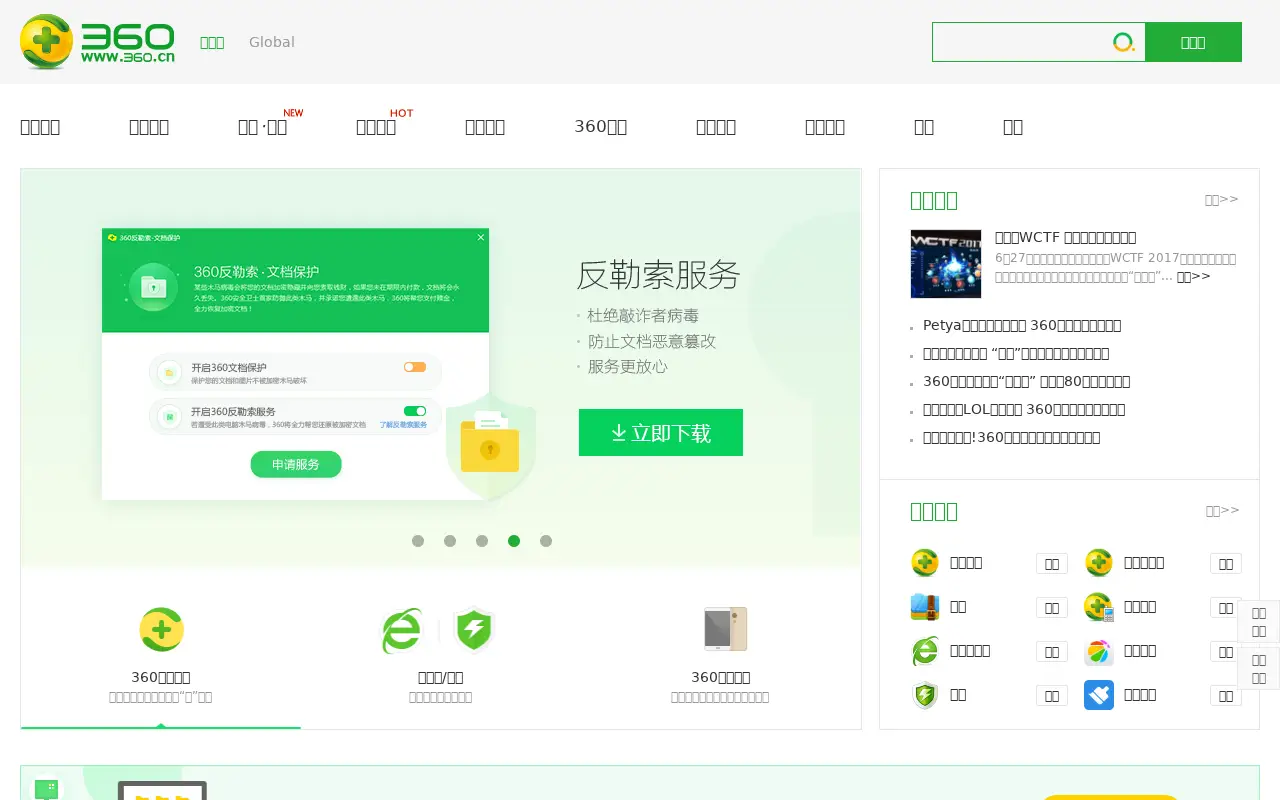Select the last carousel dot

tap(546, 541)
